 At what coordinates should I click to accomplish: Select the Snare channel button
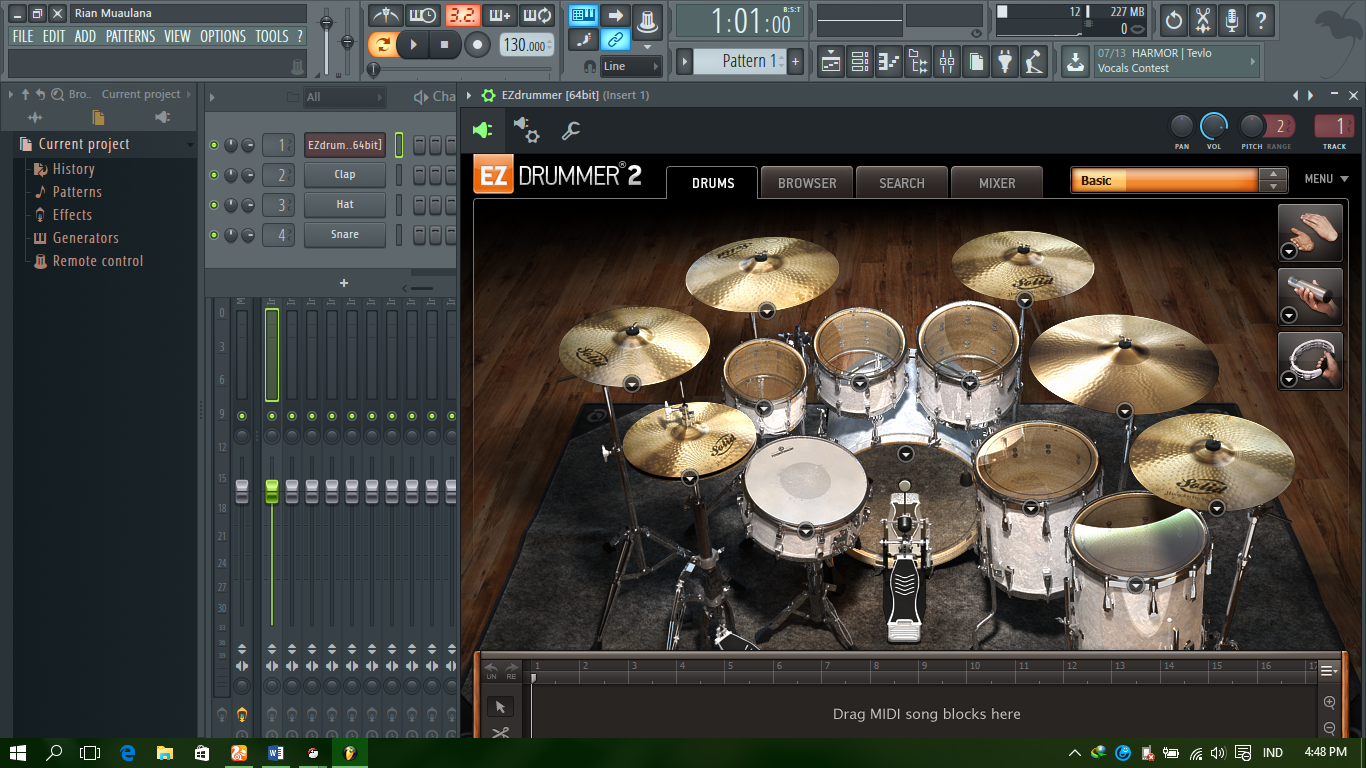point(345,234)
